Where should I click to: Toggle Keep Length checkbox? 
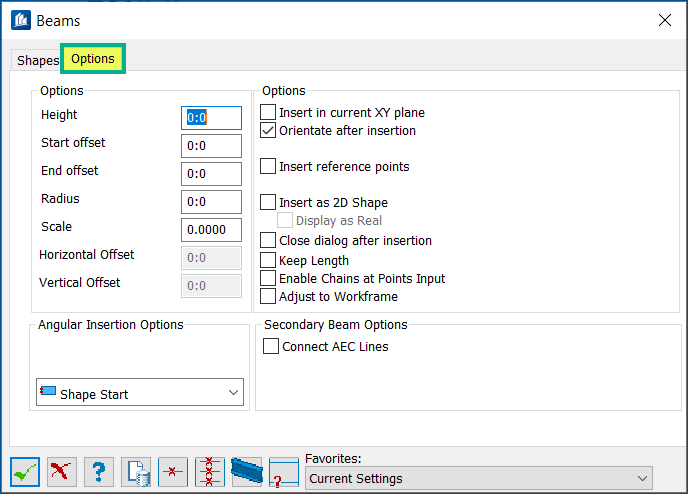click(268, 260)
